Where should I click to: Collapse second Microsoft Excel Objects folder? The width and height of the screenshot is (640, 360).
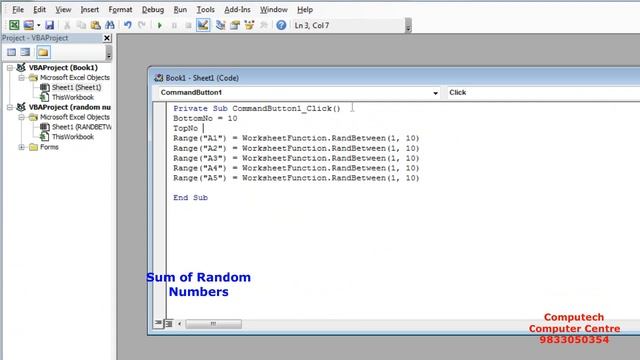(22, 117)
